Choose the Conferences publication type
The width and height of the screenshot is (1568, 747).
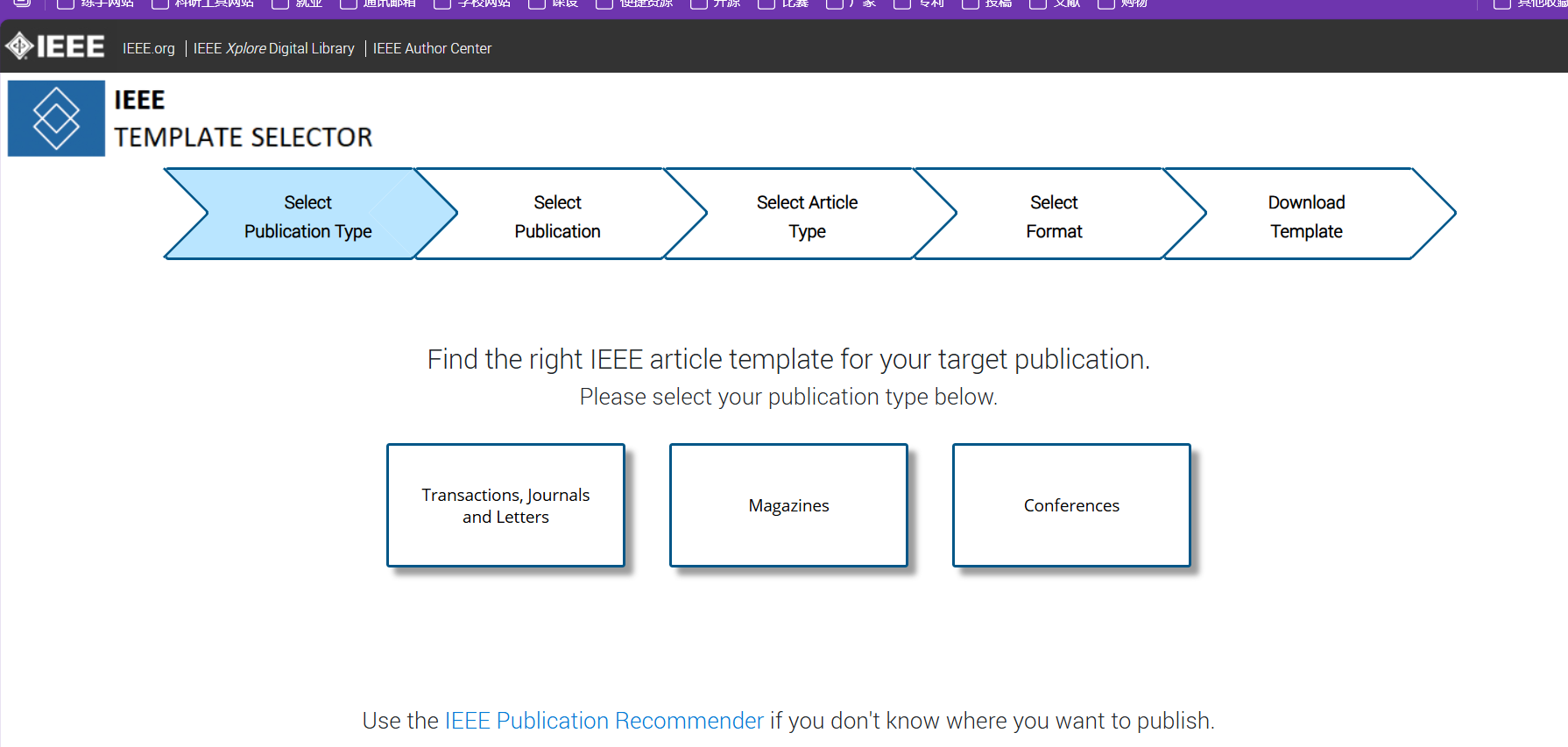point(1071,505)
